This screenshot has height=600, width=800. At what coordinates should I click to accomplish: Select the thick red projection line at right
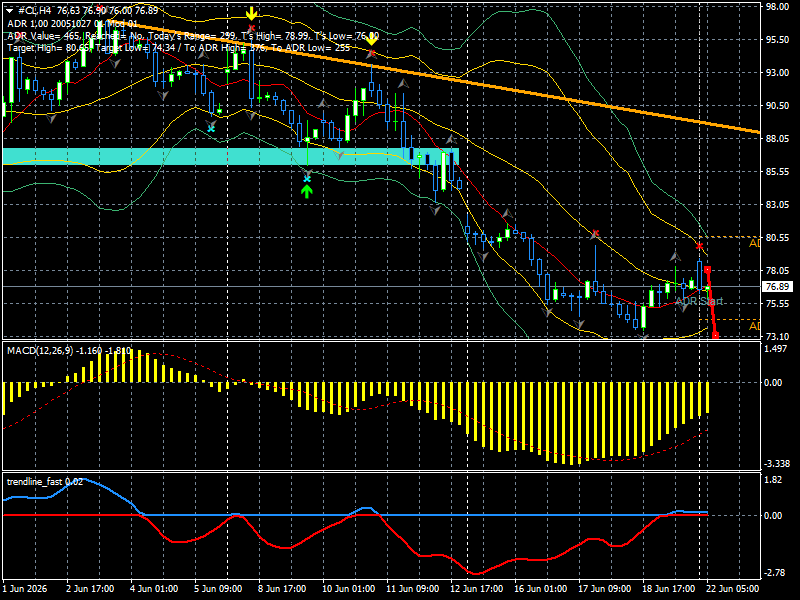[x=711, y=302]
